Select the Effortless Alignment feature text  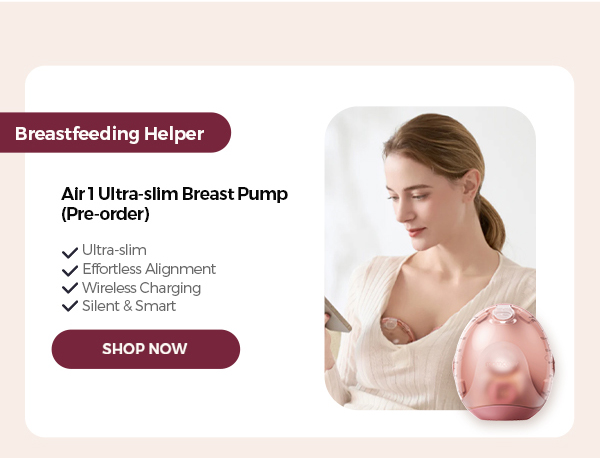149,269
